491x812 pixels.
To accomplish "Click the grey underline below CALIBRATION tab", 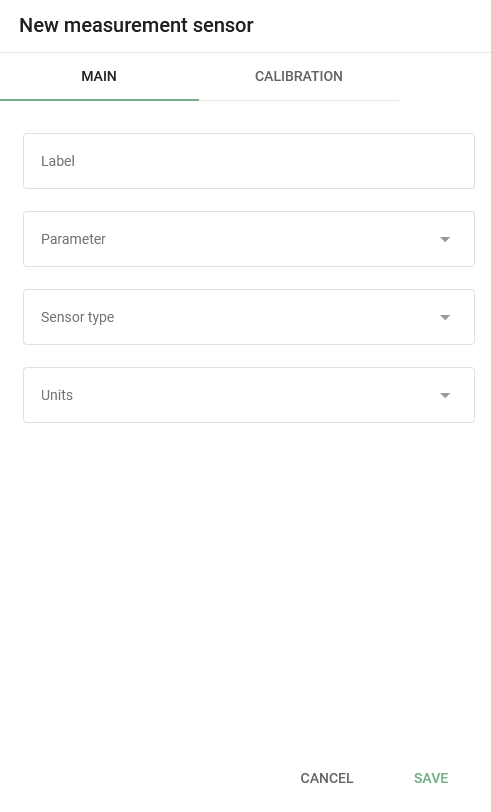I will [299, 100].
